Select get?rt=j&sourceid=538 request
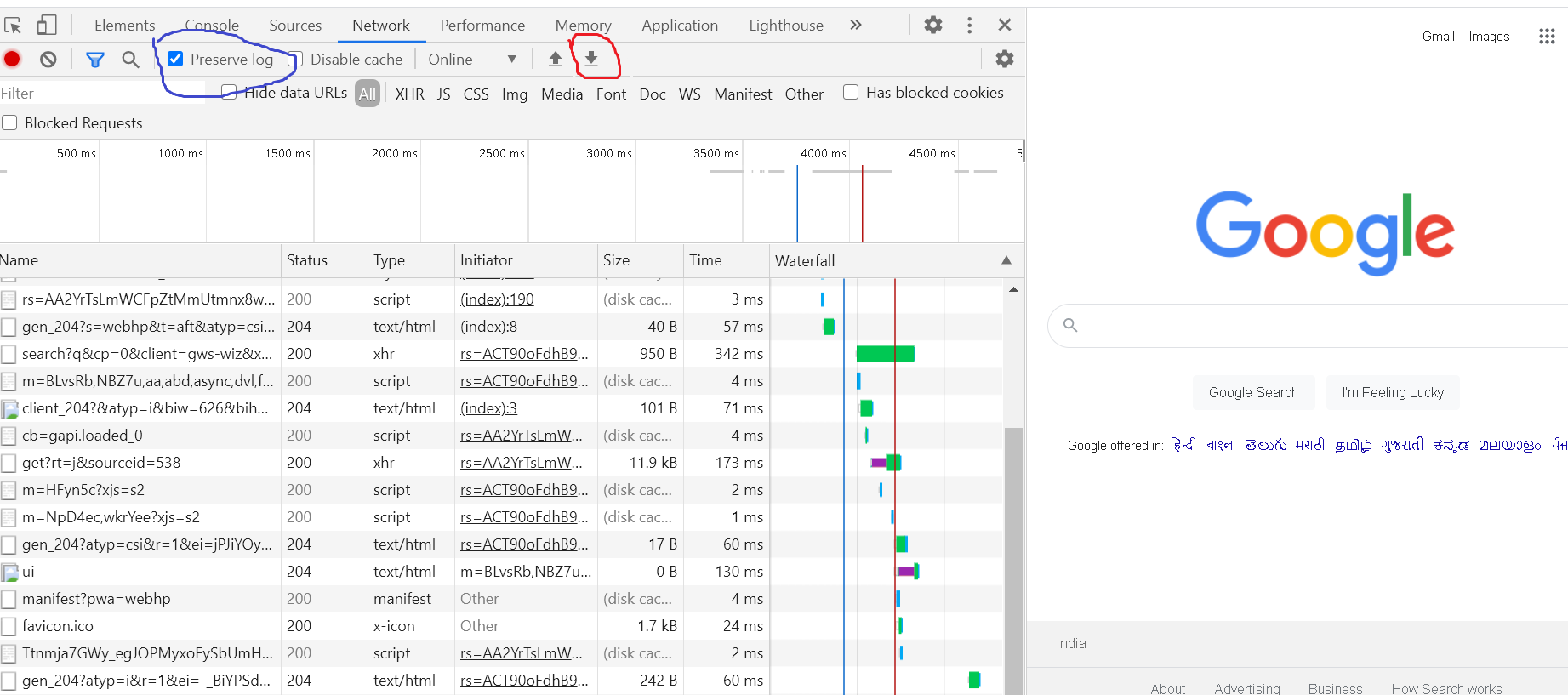1568x695 pixels. 502,463
